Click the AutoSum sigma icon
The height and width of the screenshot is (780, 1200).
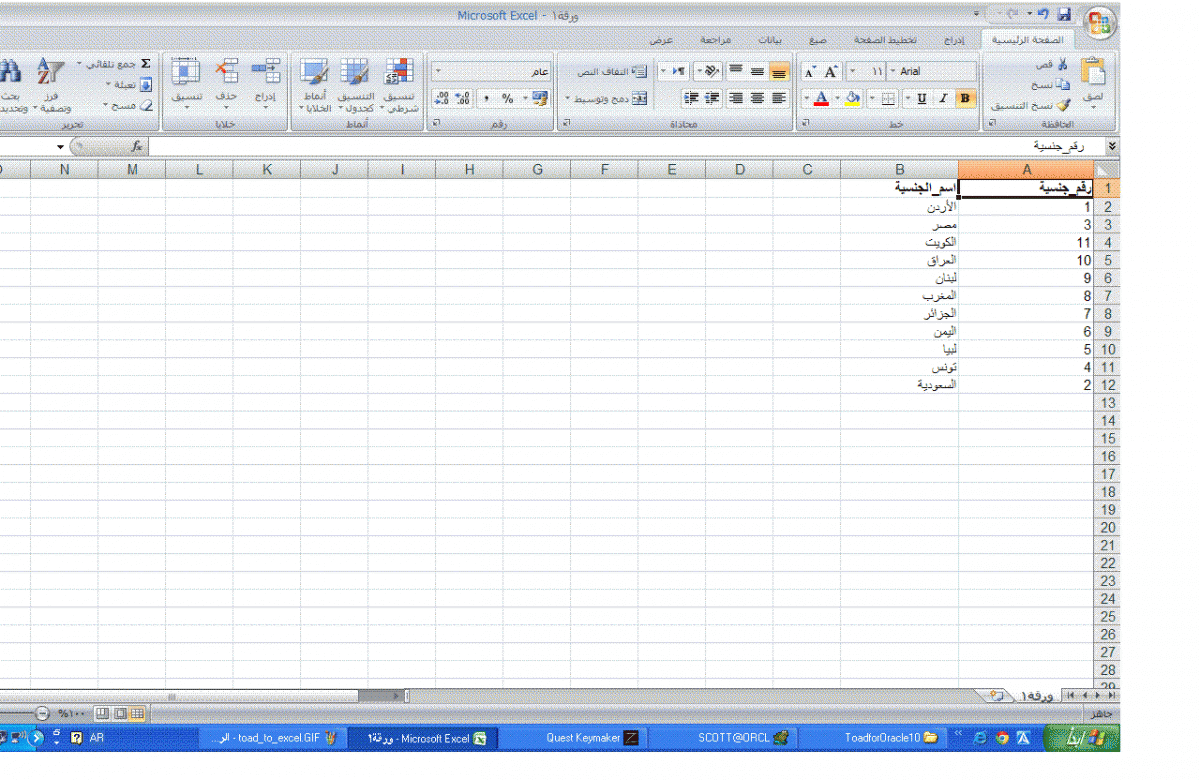(145, 63)
